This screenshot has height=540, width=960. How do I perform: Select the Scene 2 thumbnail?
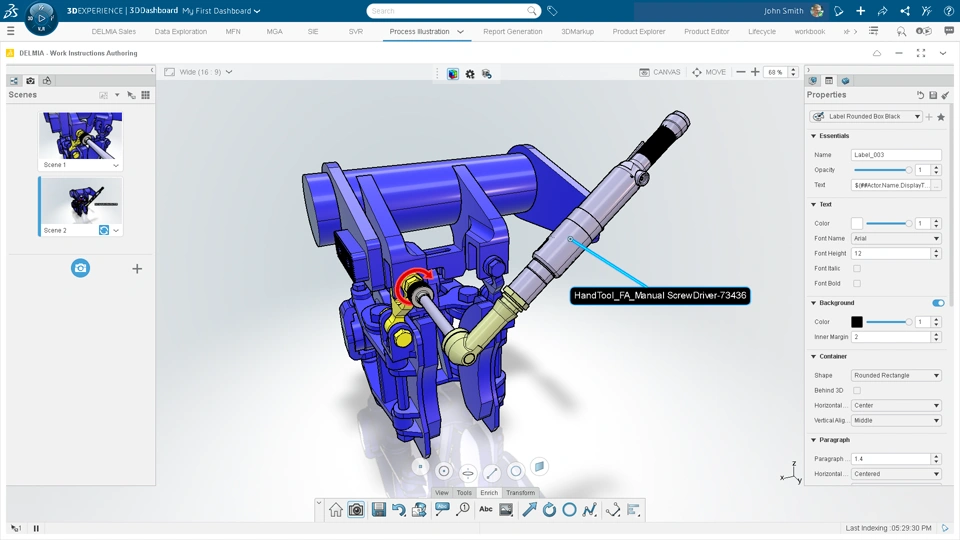click(x=81, y=201)
